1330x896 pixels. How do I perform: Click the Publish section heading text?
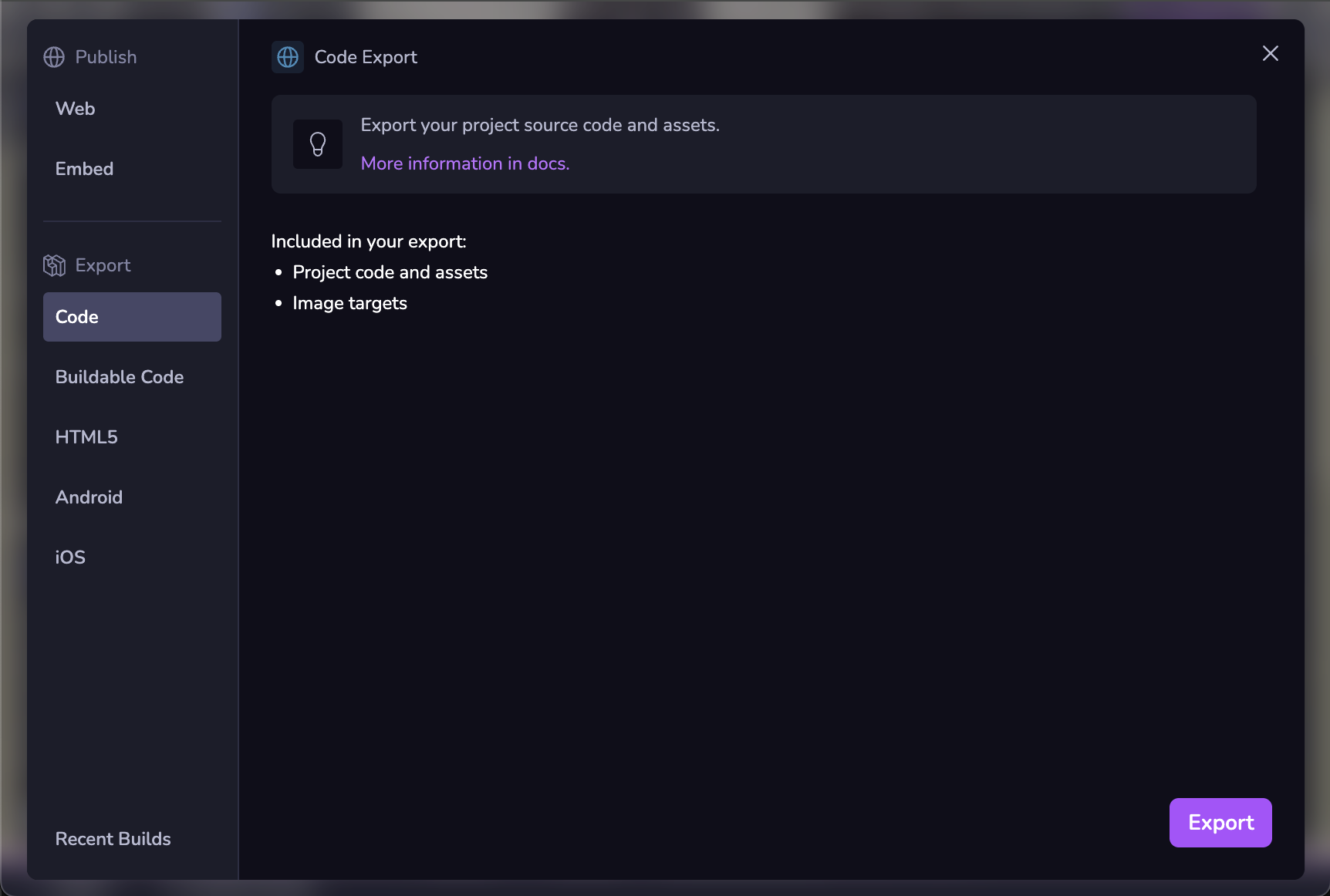coord(106,57)
